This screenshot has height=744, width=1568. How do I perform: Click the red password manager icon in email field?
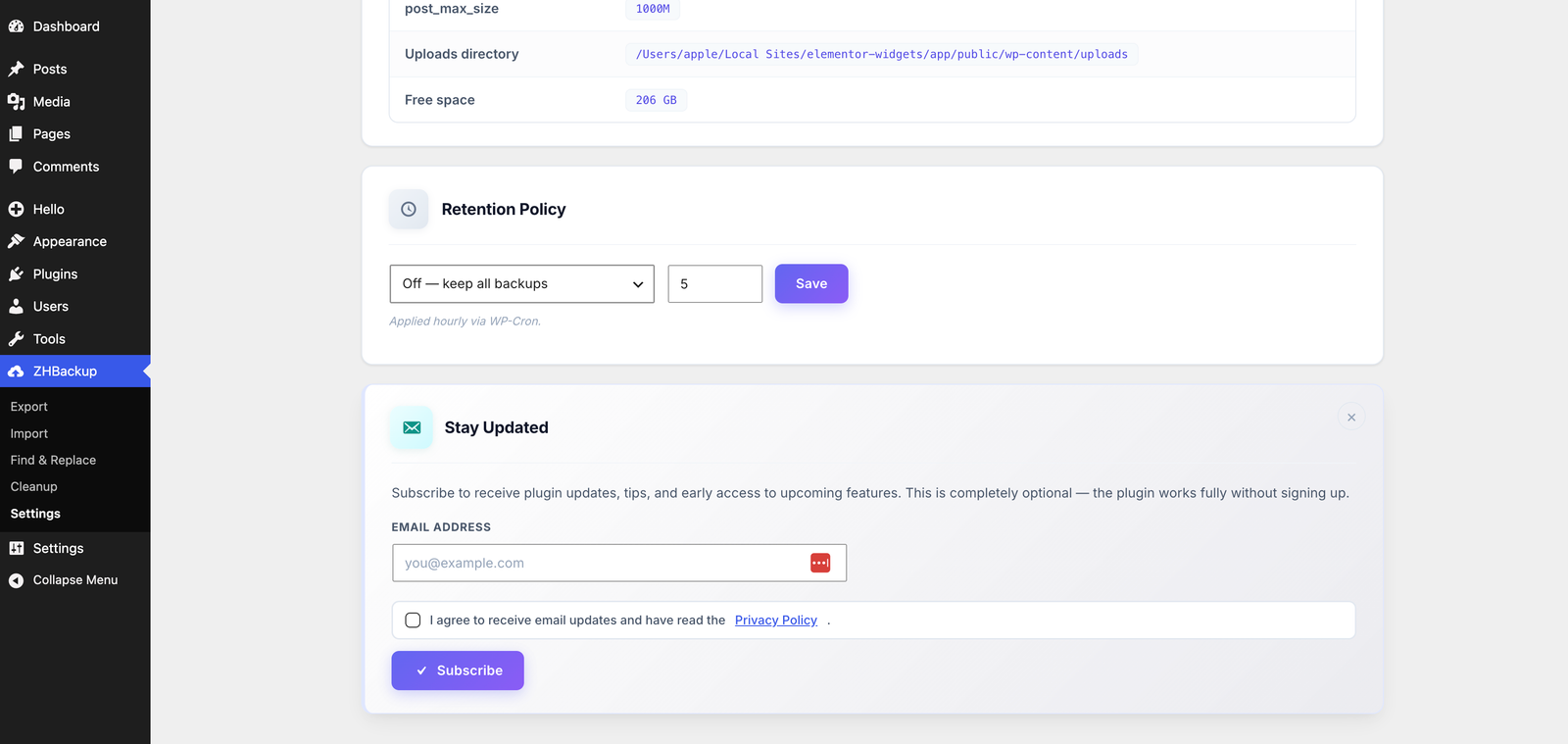click(820, 563)
